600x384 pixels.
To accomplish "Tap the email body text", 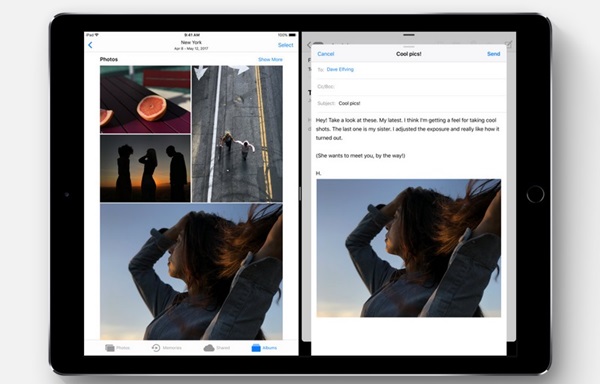I will 408,138.
